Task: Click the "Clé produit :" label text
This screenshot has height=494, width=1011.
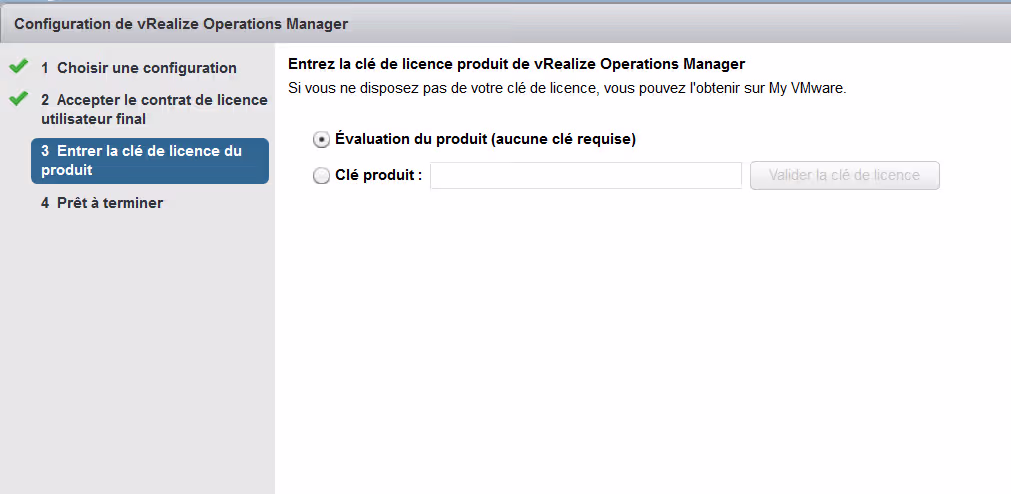Action: click(378, 175)
